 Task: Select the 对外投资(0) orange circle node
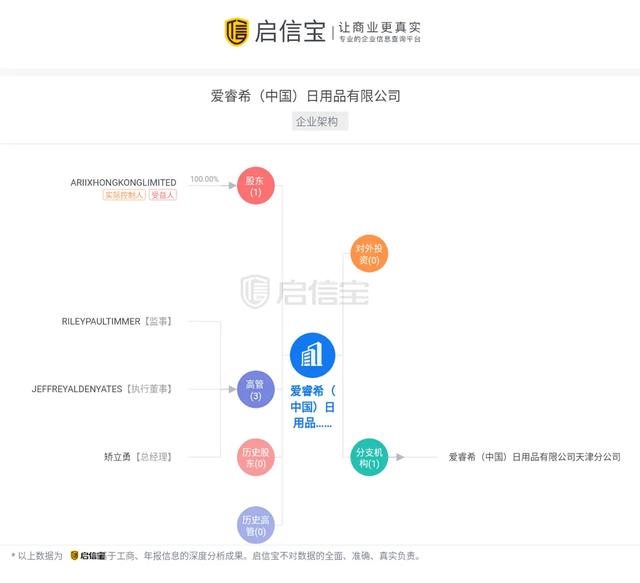click(x=369, y=254)
